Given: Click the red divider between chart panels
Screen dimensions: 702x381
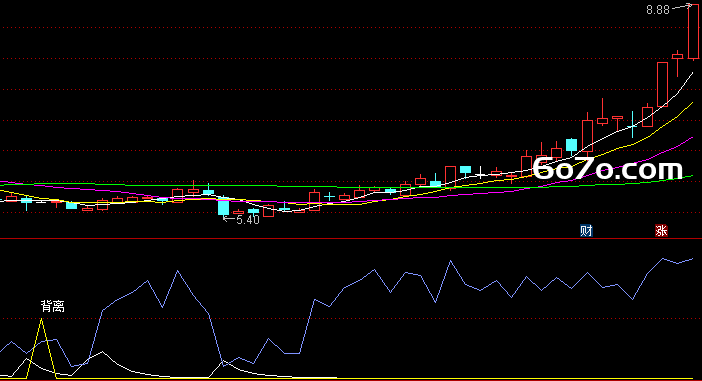Looking at the screenshot, I should click(x=351, y=239).
